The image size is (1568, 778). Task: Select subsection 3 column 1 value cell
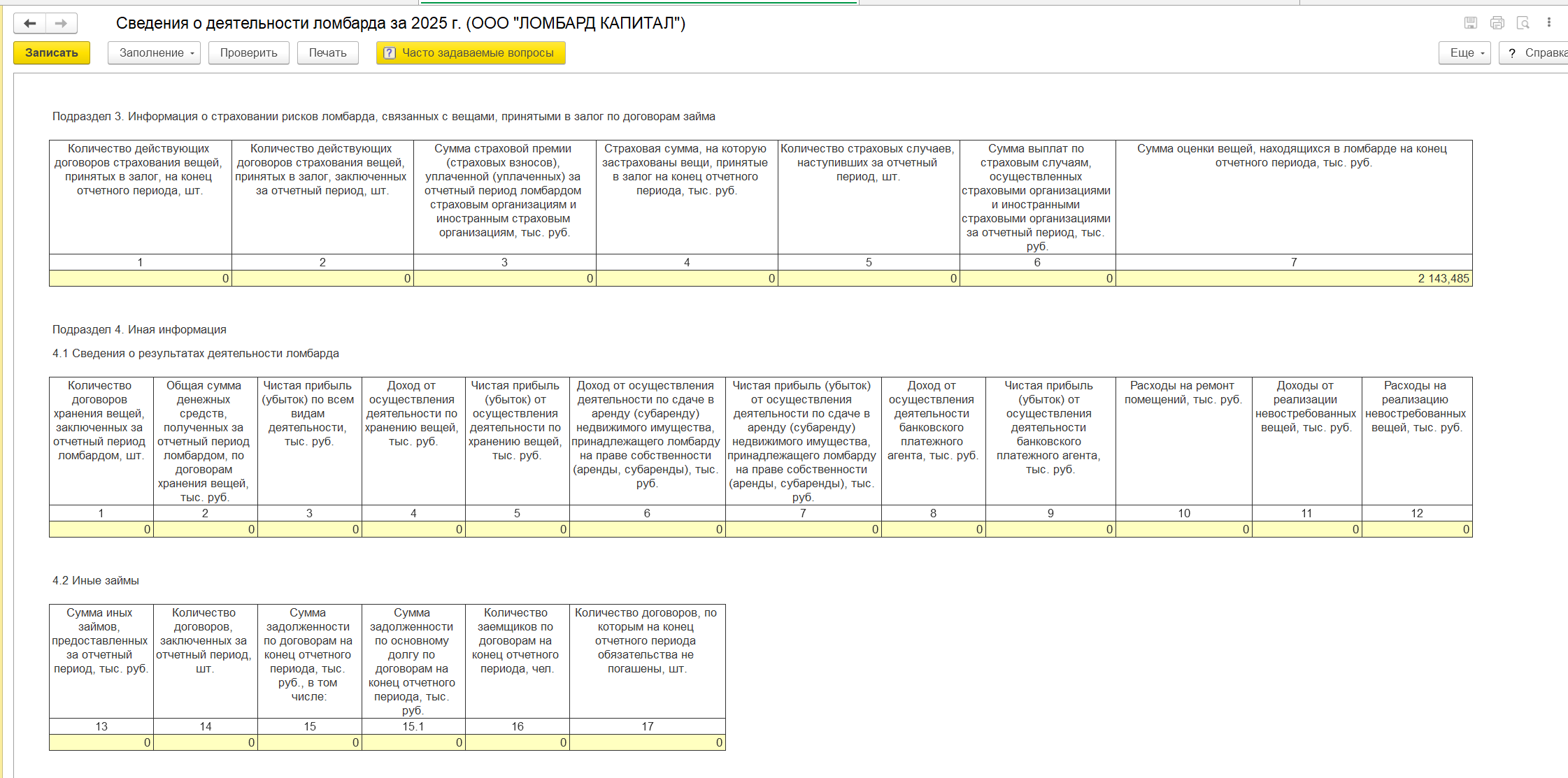coord(140,278)
